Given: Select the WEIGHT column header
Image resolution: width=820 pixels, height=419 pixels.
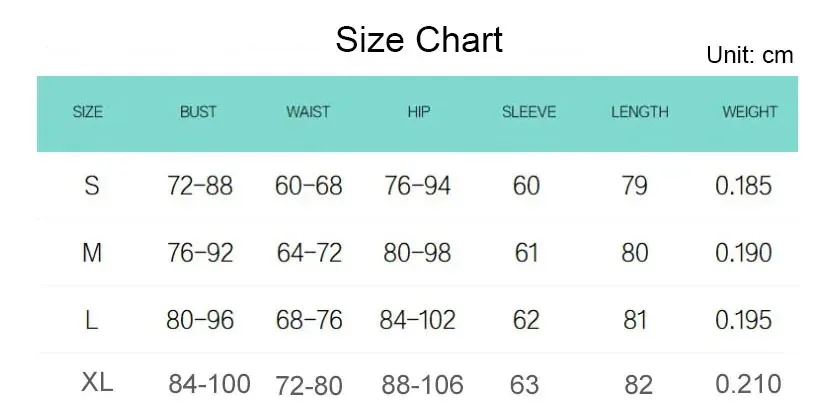Looking at the screenshot, I should [749, 112].
